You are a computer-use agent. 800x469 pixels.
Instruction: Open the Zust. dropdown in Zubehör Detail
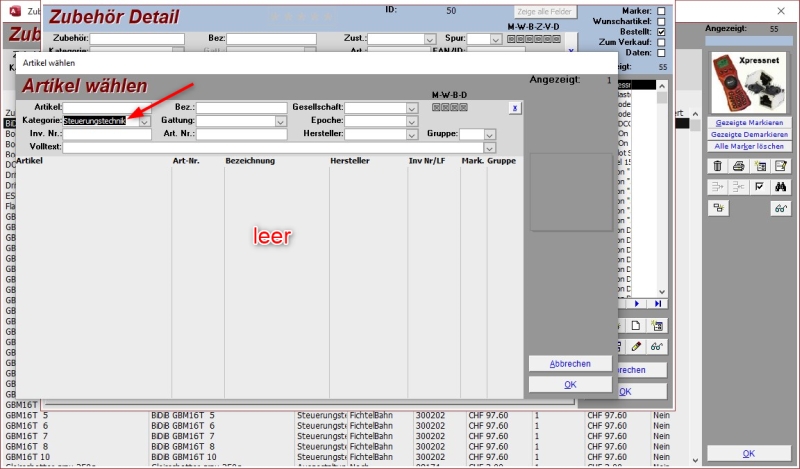pyautogui.click(x=430, y=39)
